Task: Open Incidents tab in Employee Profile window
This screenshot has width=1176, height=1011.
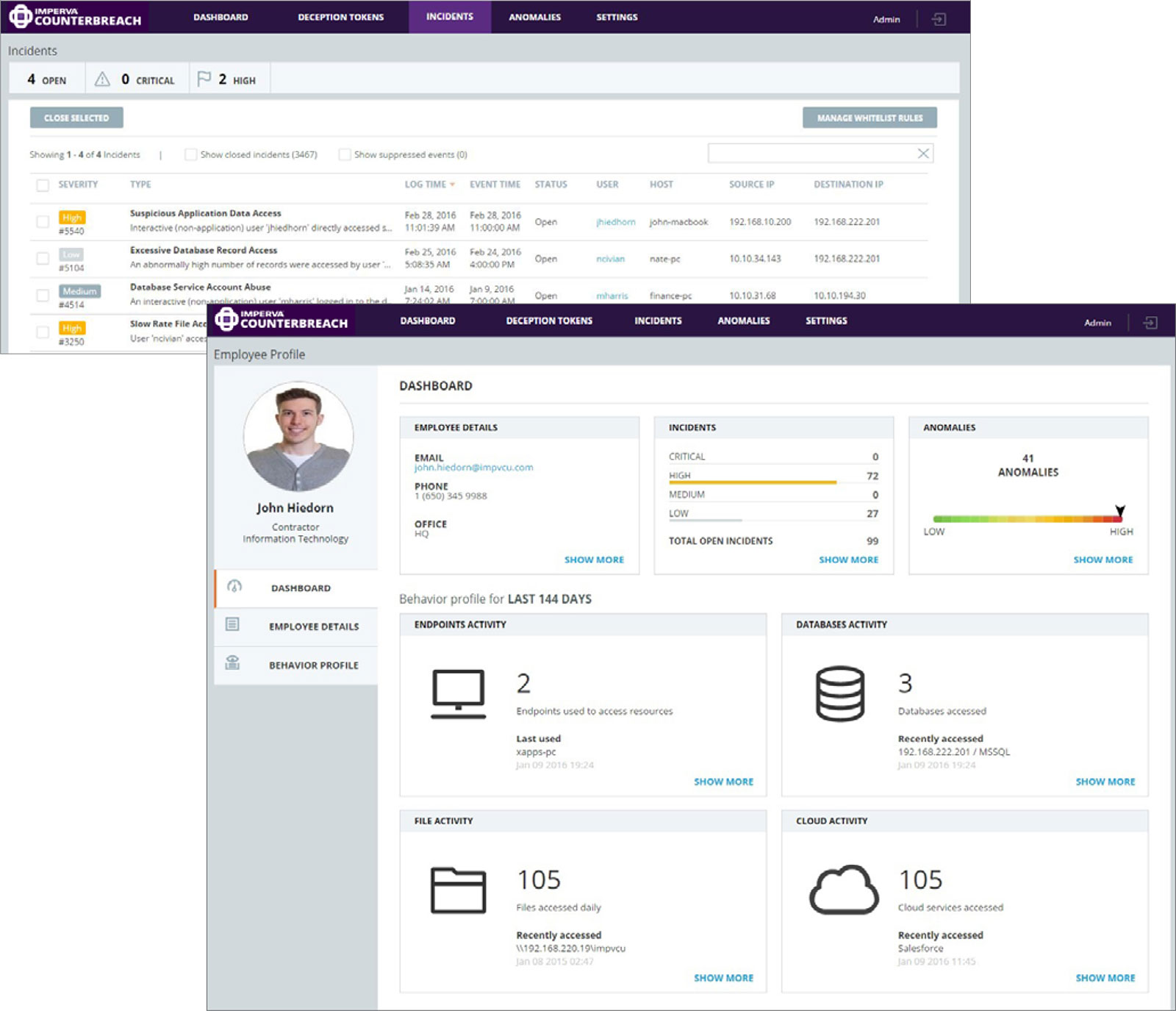Action: 658,321
